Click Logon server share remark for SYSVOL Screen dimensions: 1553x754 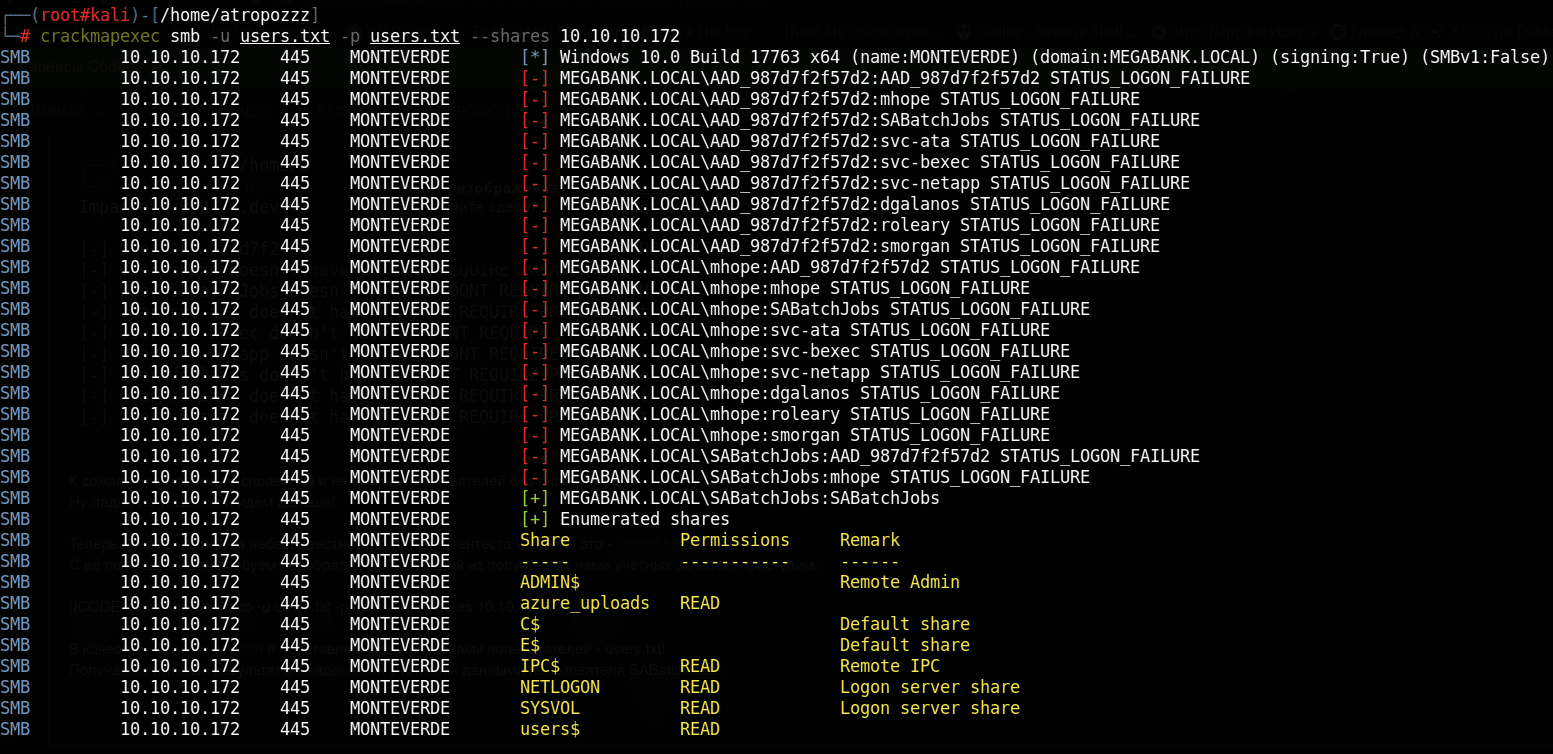pos(930,708)
